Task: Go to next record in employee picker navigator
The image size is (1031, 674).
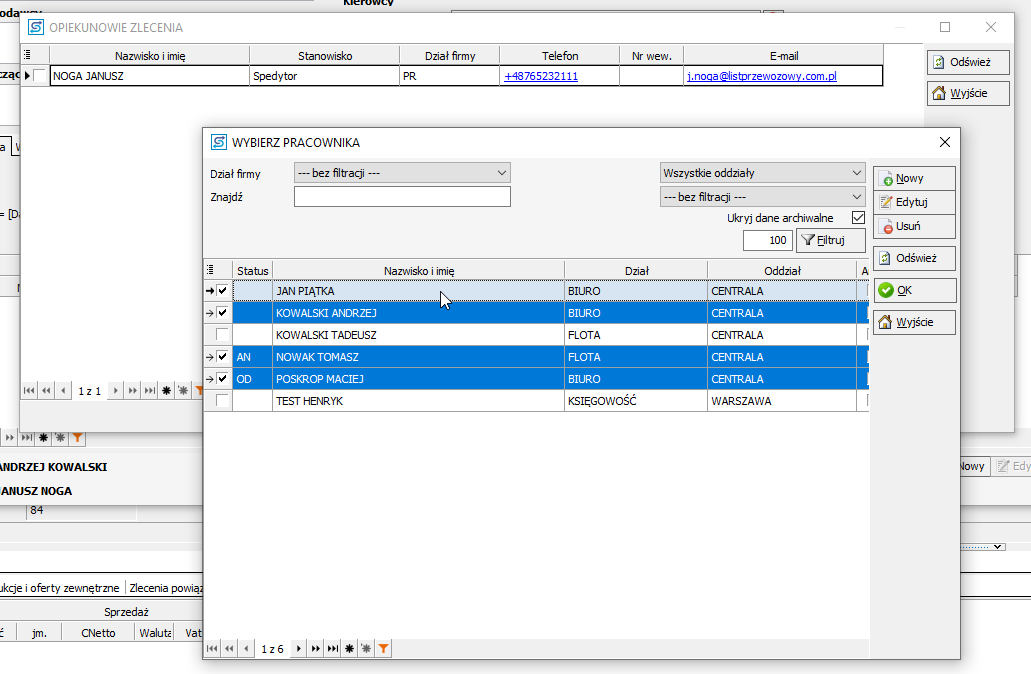Action: click(x=299, y=649)
